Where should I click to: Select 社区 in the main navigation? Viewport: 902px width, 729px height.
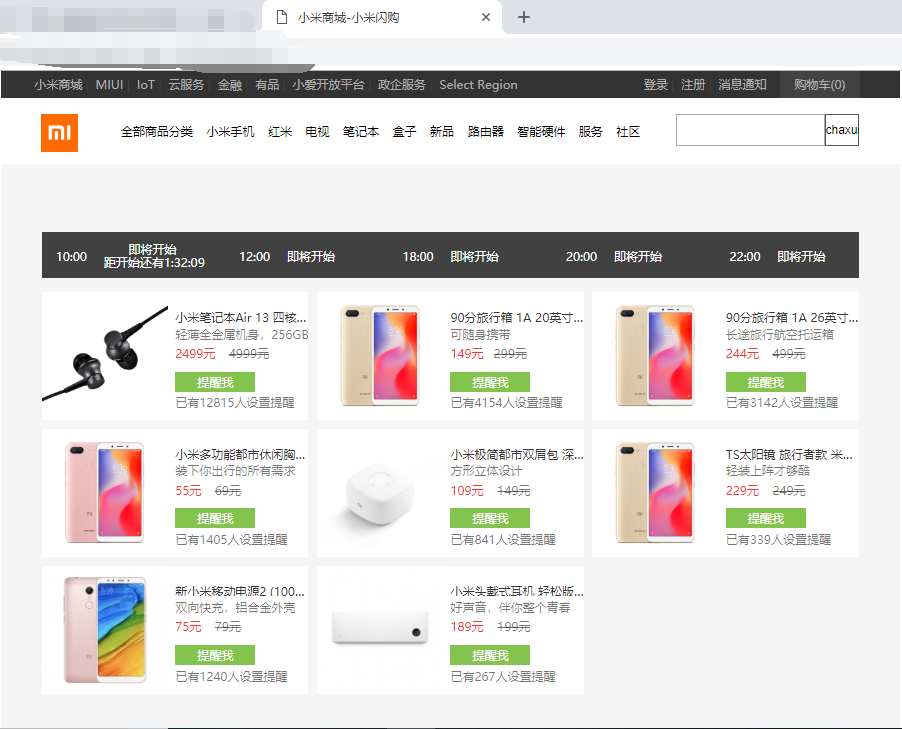(628, 132)
